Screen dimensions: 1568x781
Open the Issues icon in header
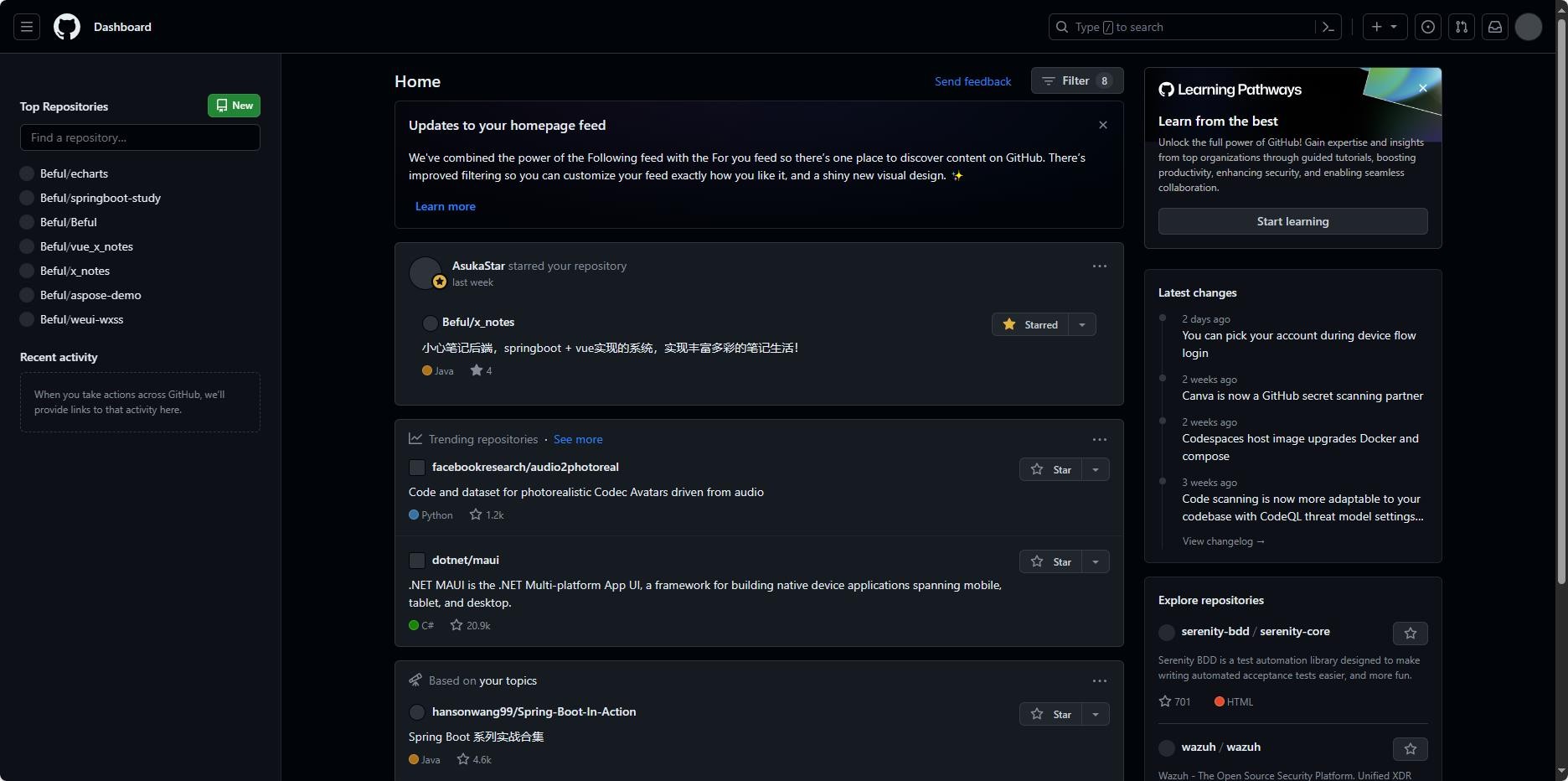tap(1428, 27)
